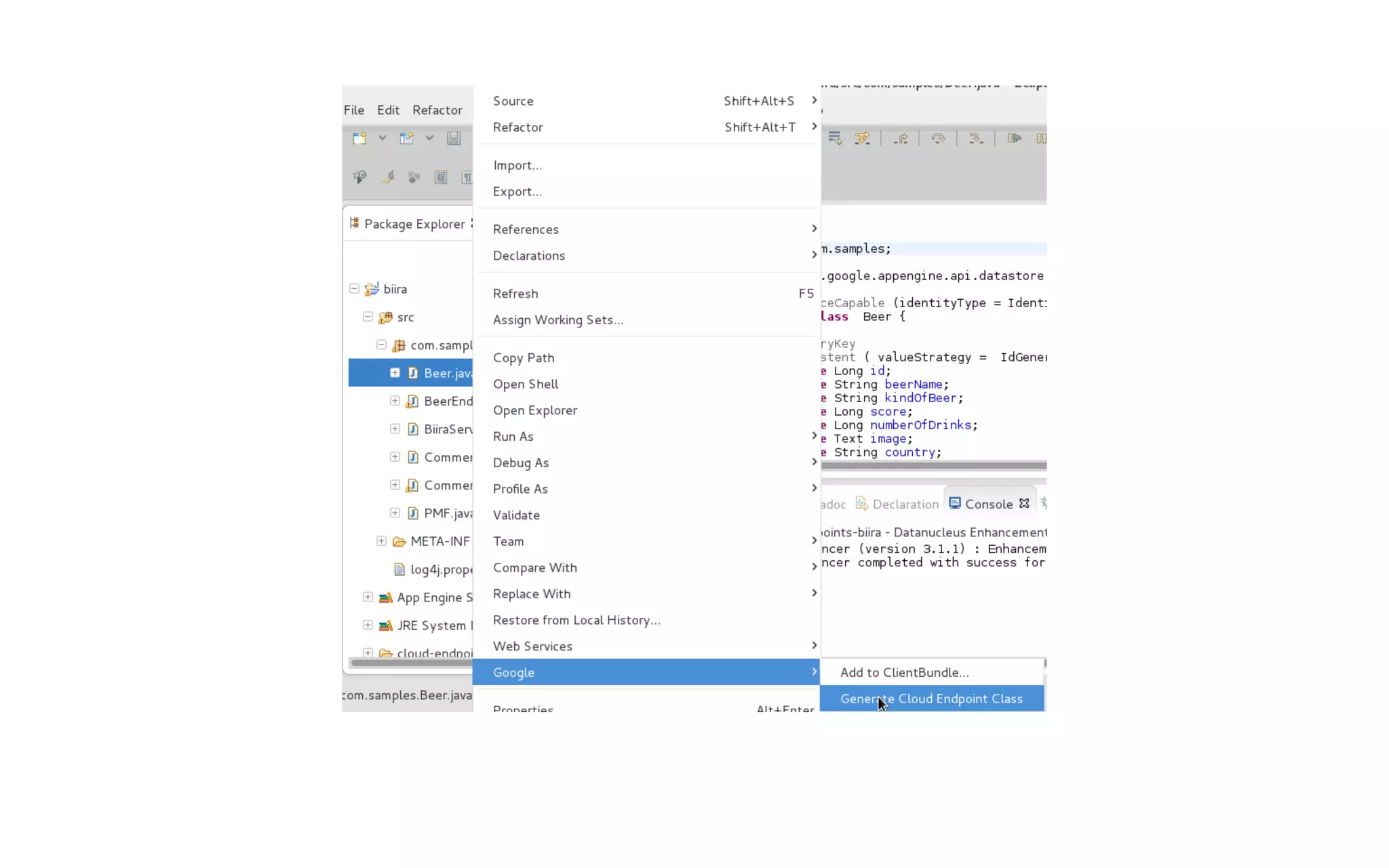
Task: Click the Use Step Filters icon
Action: (862, 138)
